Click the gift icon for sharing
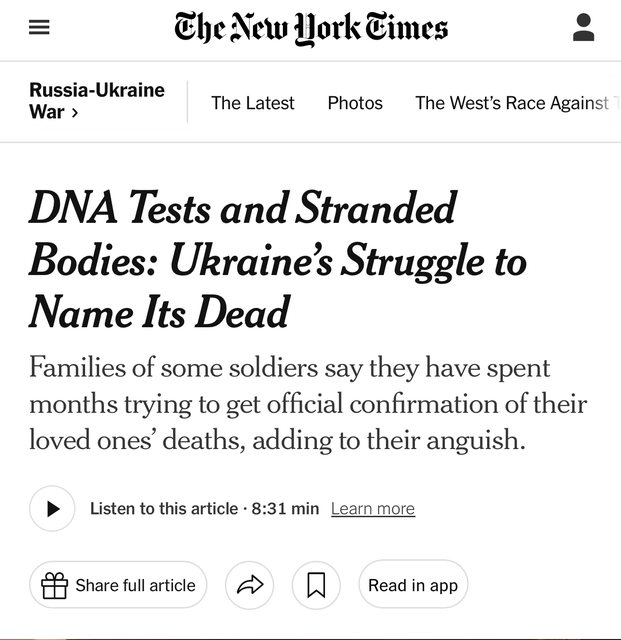This screenshot has width=621, height=640. pyautogui.click(x=54, y=585)
